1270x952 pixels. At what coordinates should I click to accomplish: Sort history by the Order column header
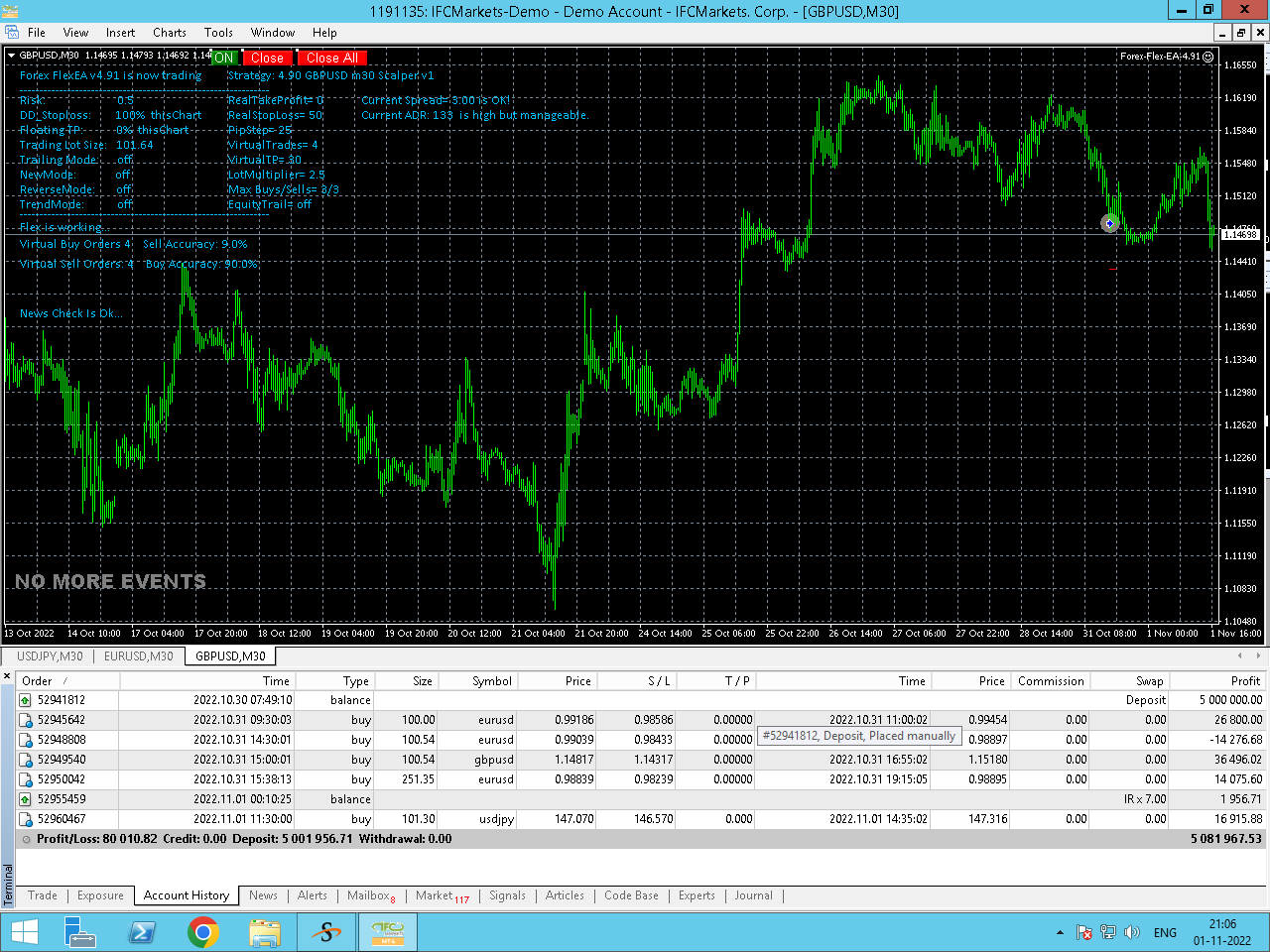click(x=68, y=681)
